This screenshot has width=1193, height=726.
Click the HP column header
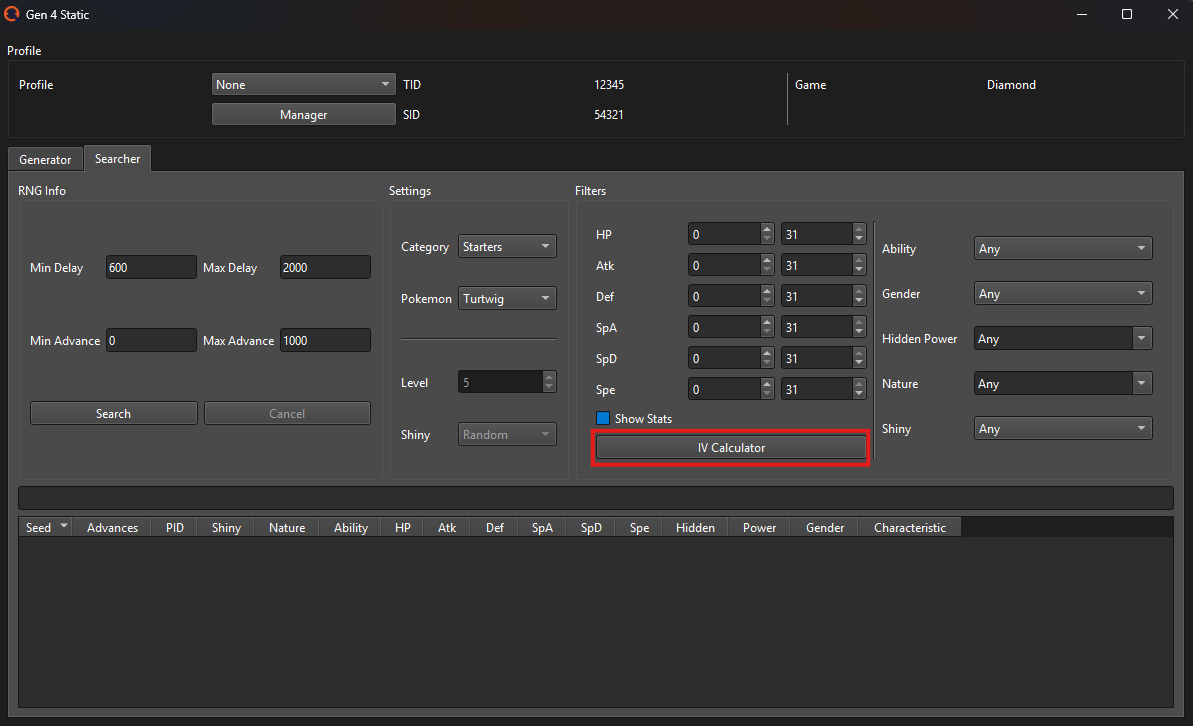point(402,527)
